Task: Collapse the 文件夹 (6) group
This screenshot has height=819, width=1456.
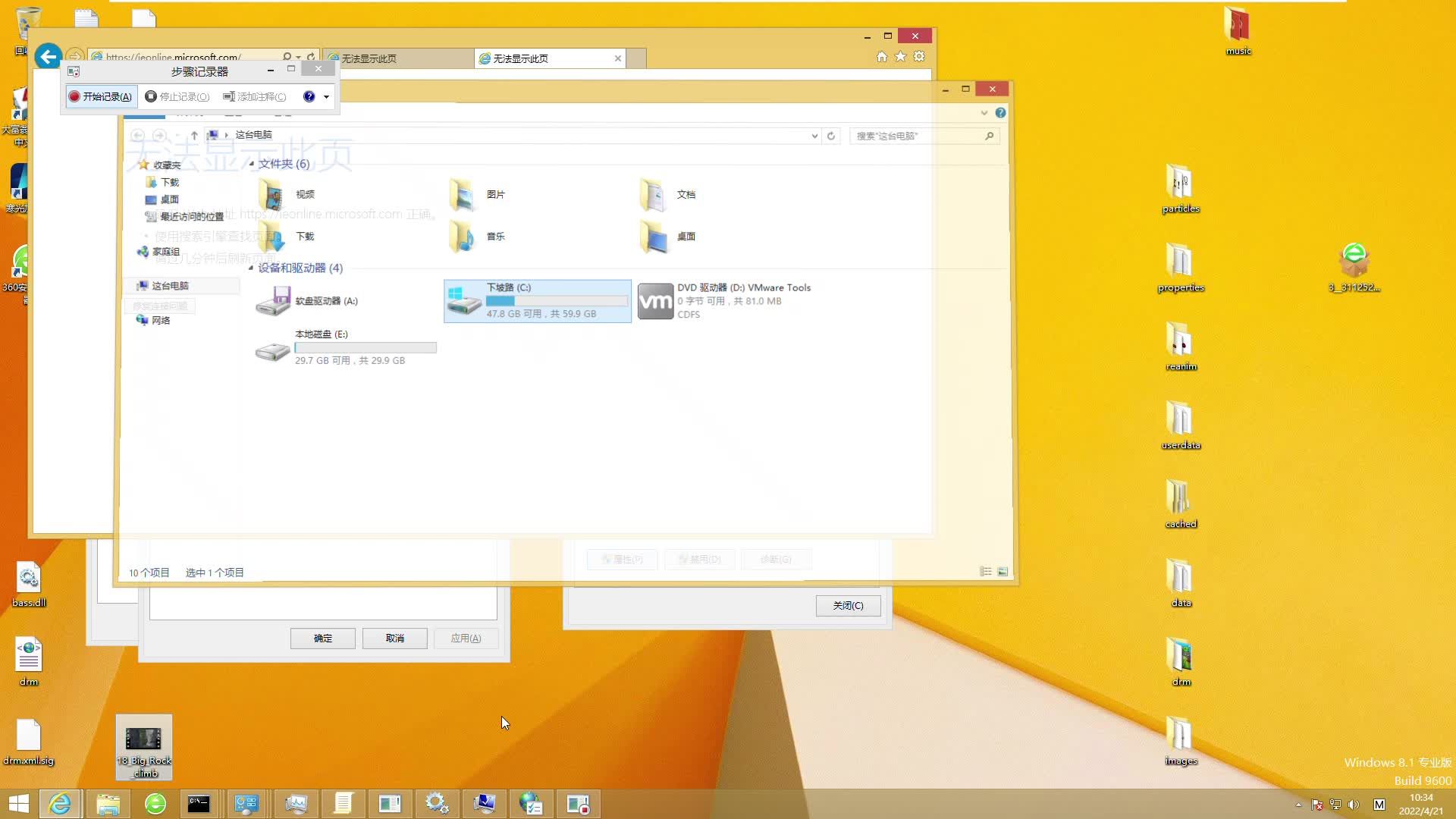Action: [x=251, y=164]
